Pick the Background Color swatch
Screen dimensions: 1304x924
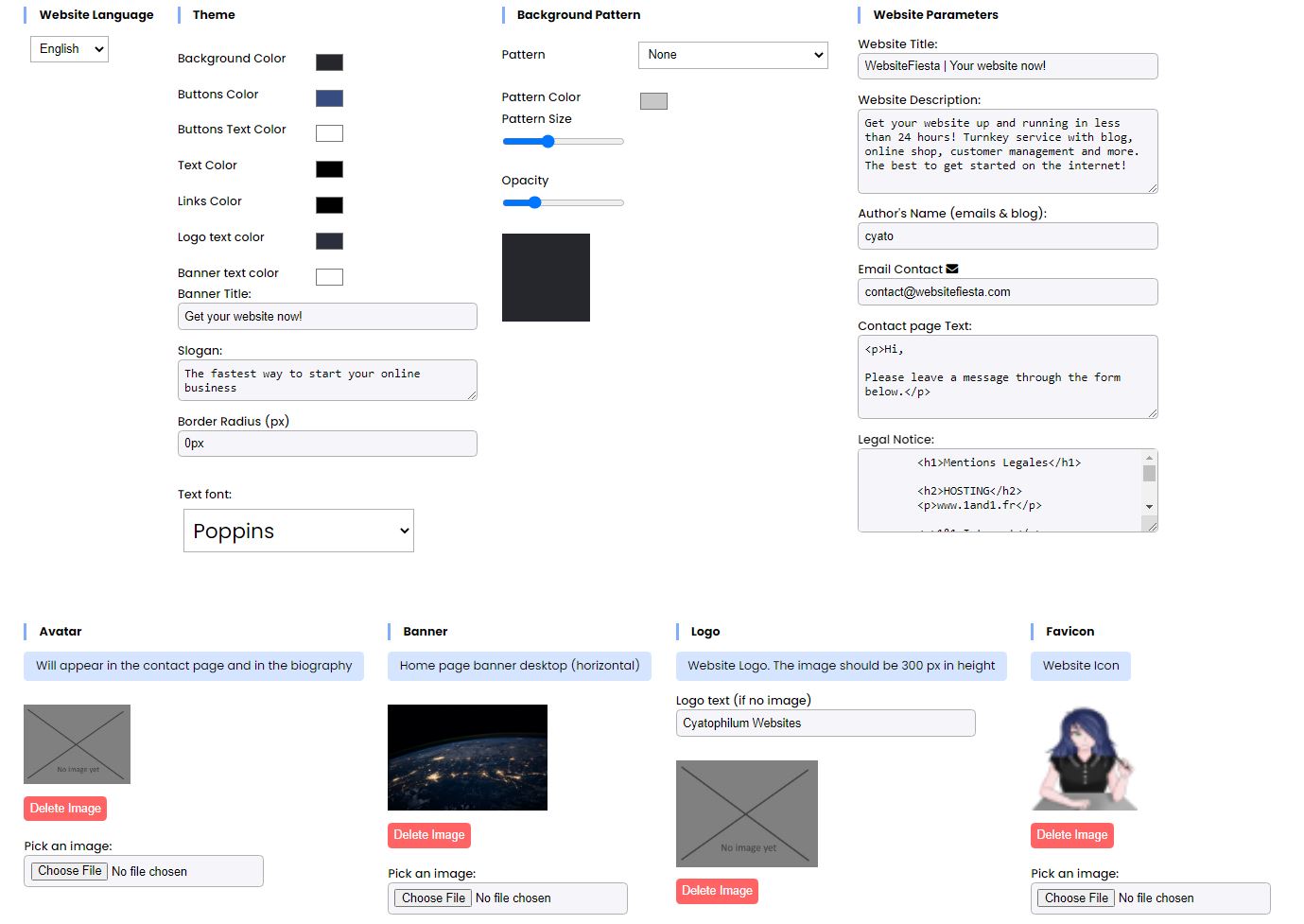(329, 62)
